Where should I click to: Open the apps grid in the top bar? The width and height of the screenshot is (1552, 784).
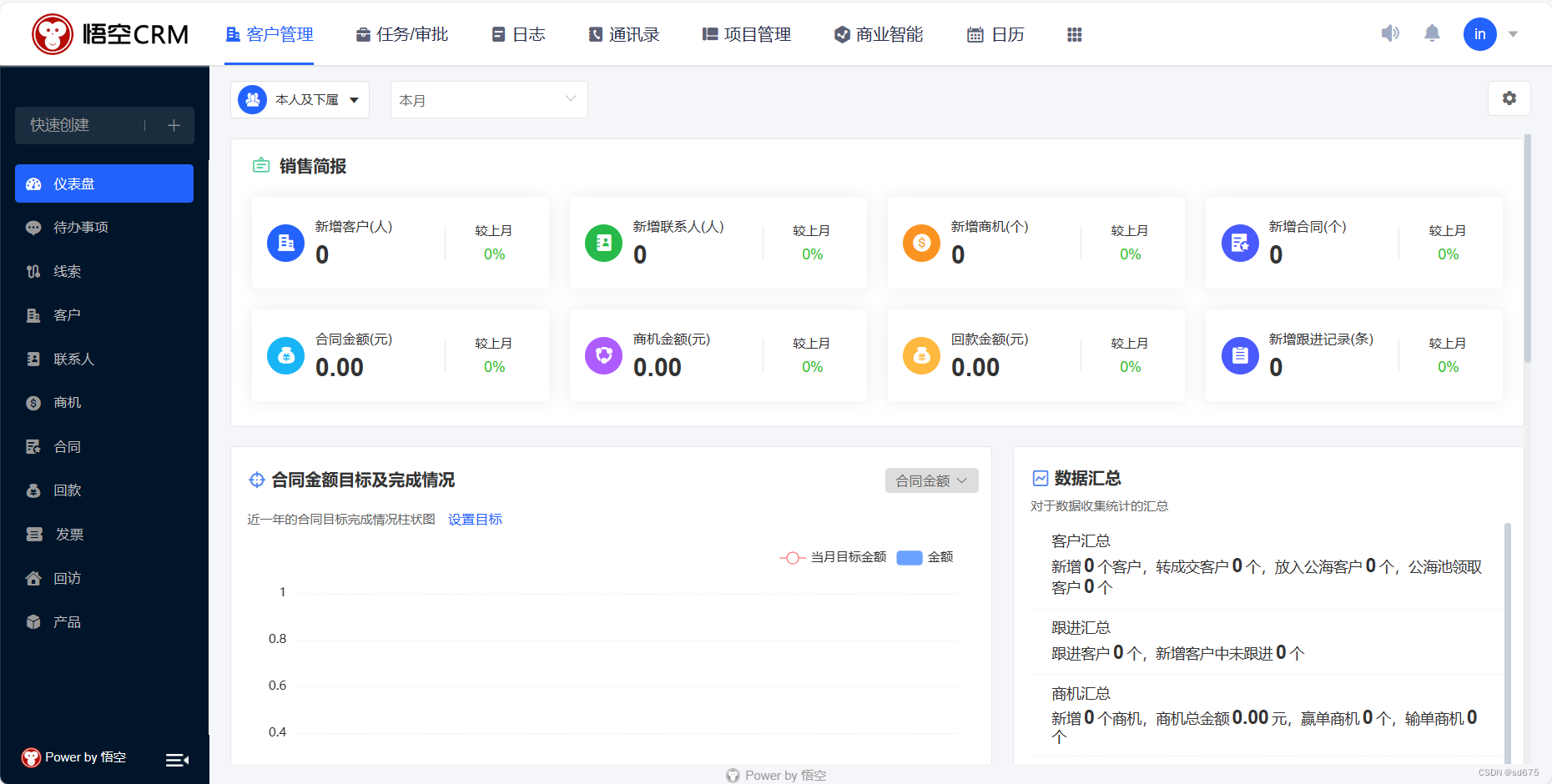click(1074, 34)
